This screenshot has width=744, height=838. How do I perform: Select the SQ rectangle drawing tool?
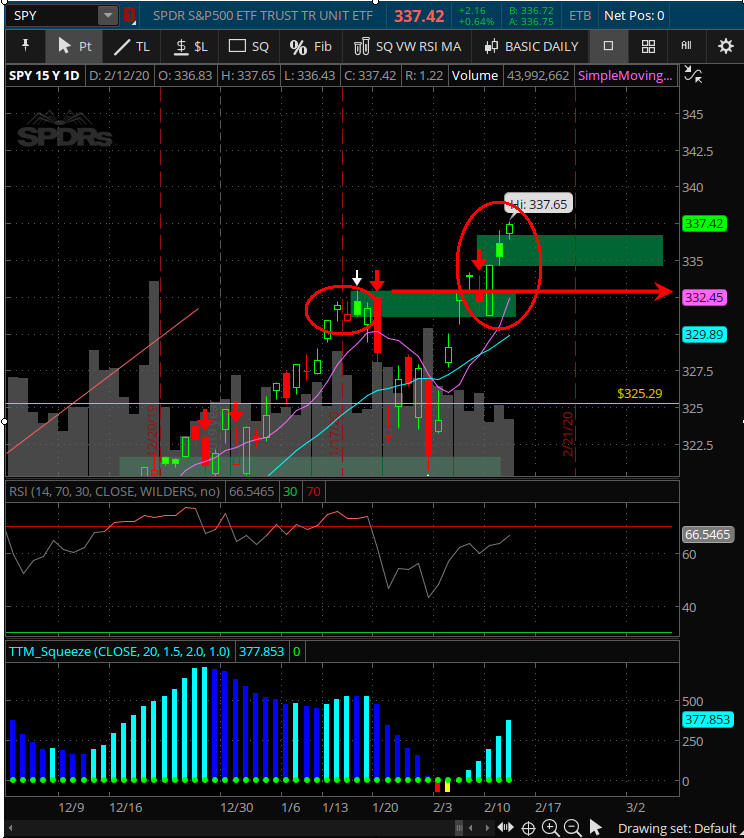coord(249,46)
